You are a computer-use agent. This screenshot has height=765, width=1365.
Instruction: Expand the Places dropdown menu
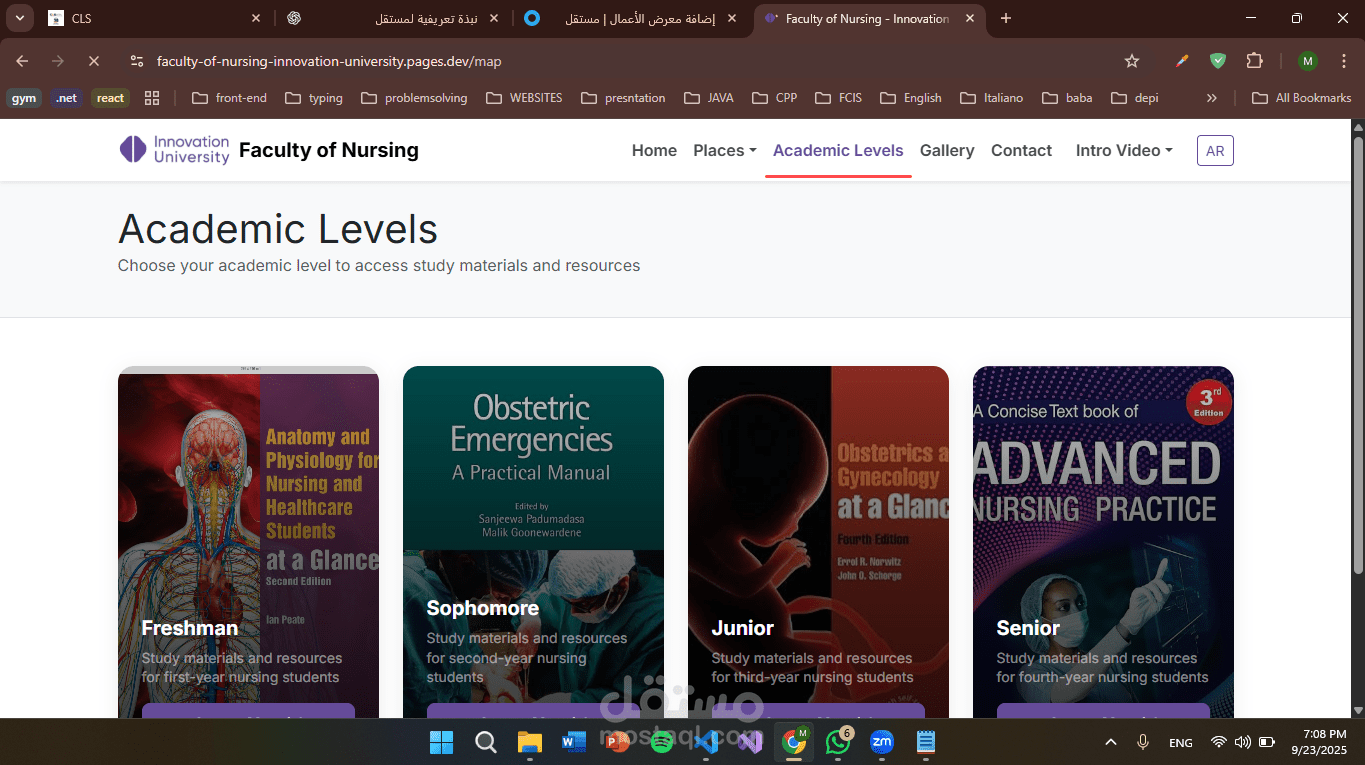pyautogui.click(x=725, y=150)
